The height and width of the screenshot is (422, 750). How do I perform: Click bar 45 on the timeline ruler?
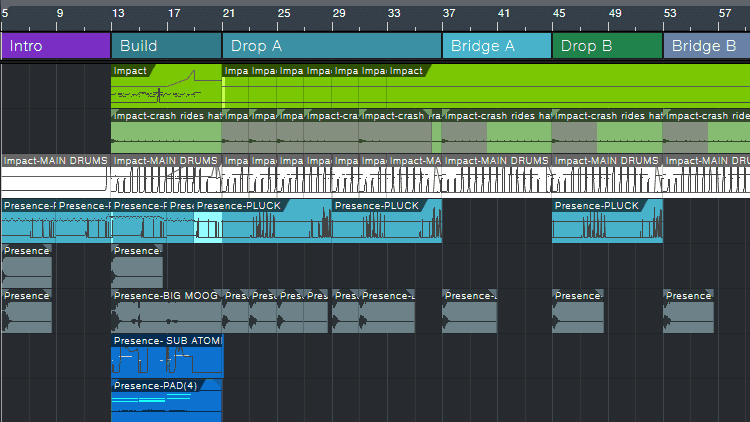pos(559,13)
